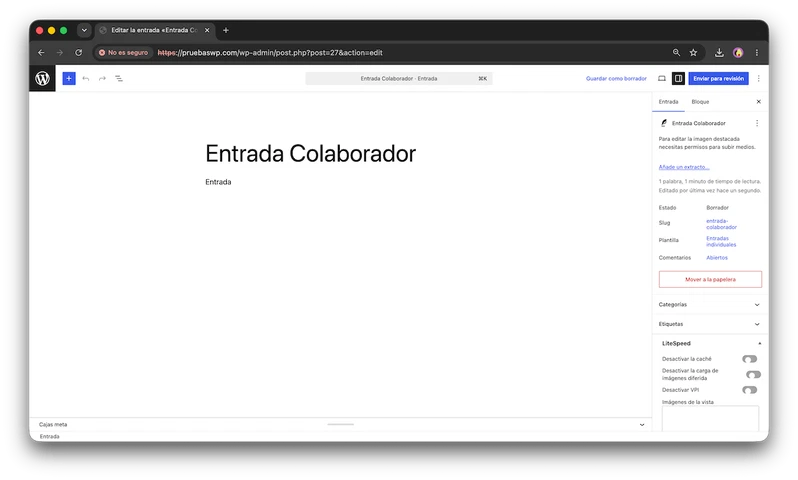Close the settings sidebar

click(758, 102)
